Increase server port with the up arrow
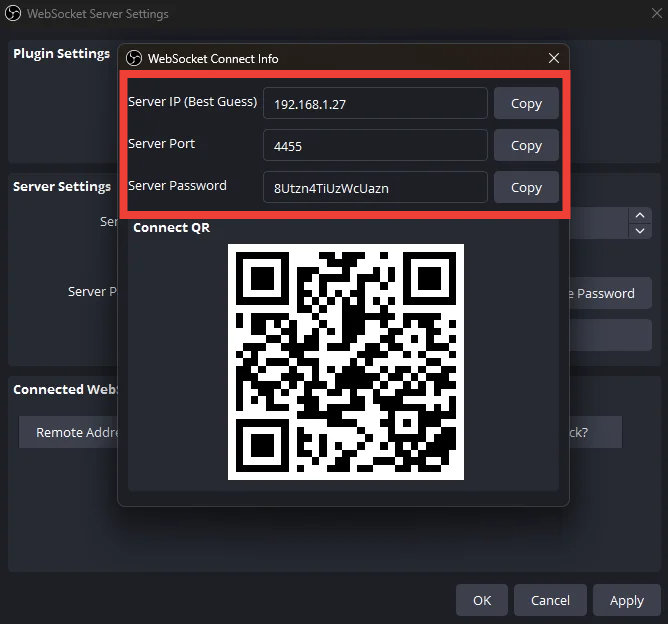Screen dimensions: 668x624 pos(640,216)
